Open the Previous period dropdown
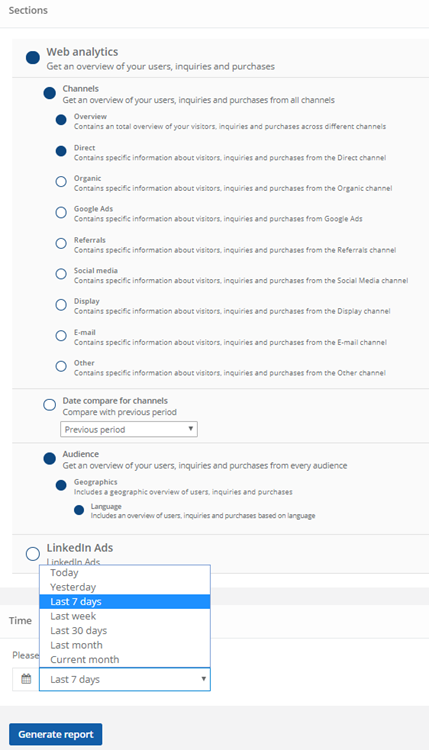429x750 pixels. (129, 429)
